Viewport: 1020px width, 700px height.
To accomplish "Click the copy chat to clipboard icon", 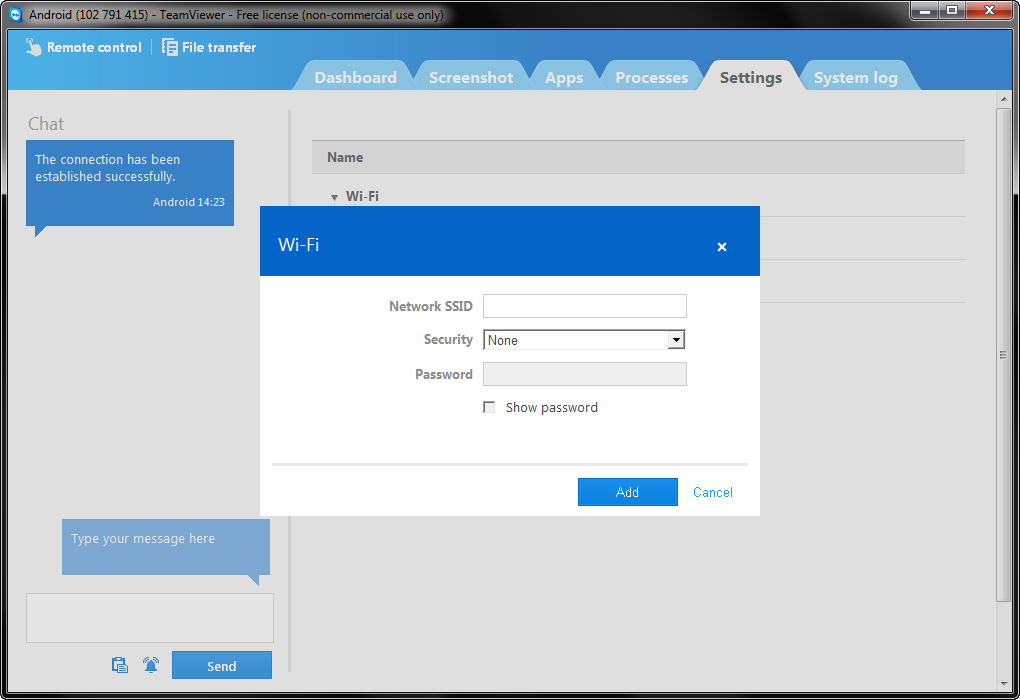I will tap(120, 664).
